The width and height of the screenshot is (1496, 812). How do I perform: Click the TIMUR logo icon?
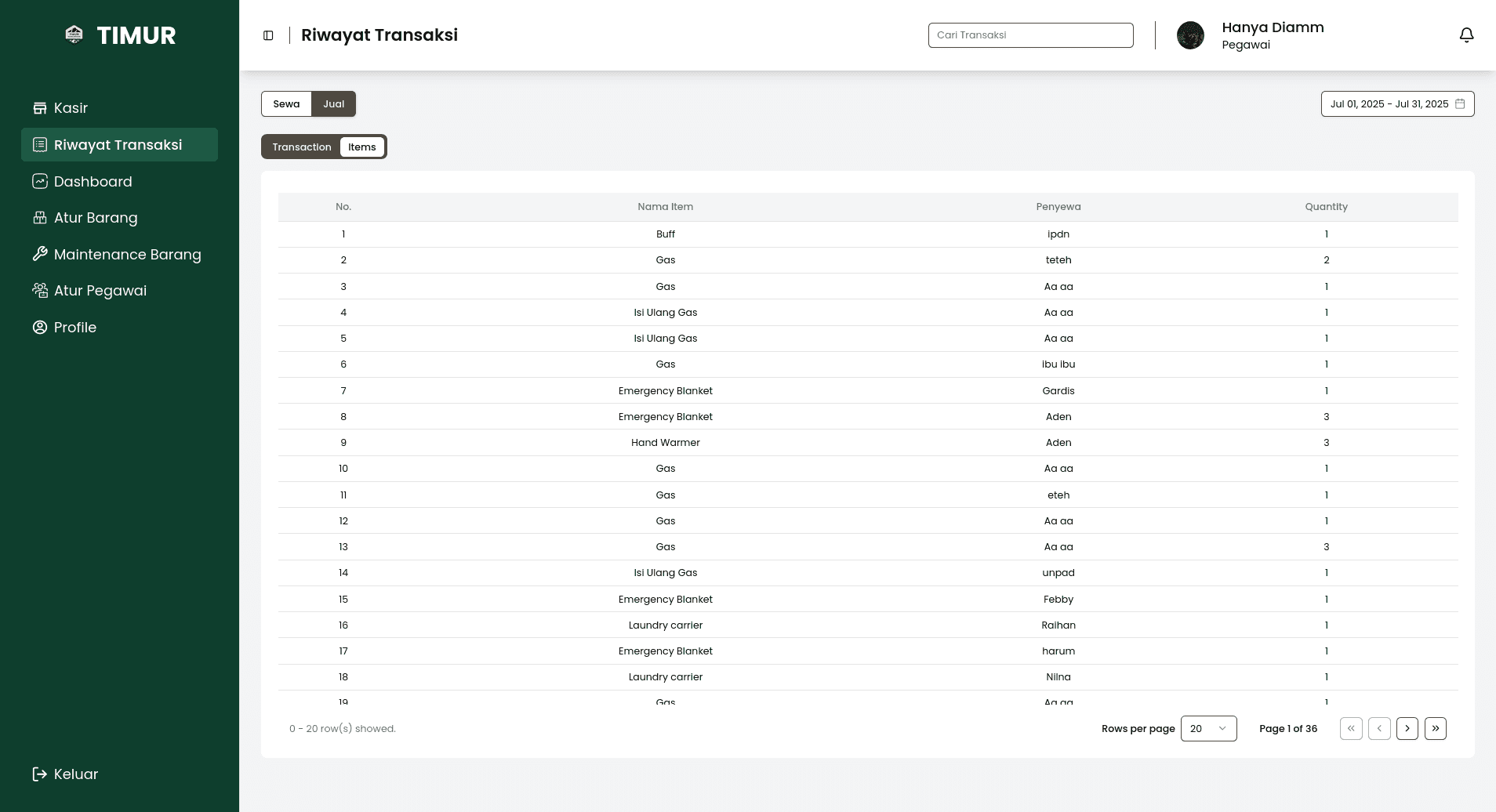pyautogui.click(x=74, y=35)
